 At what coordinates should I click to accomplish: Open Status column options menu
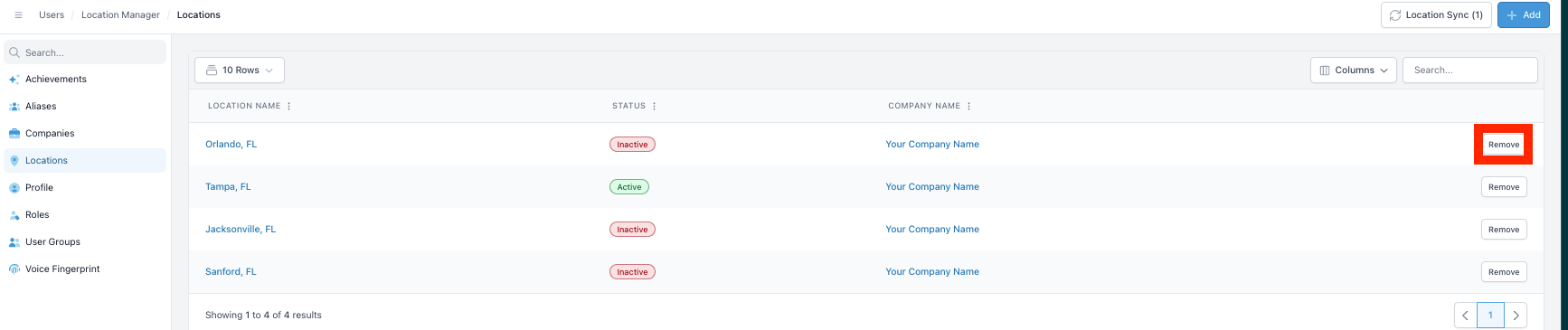(x=655, y=107)
